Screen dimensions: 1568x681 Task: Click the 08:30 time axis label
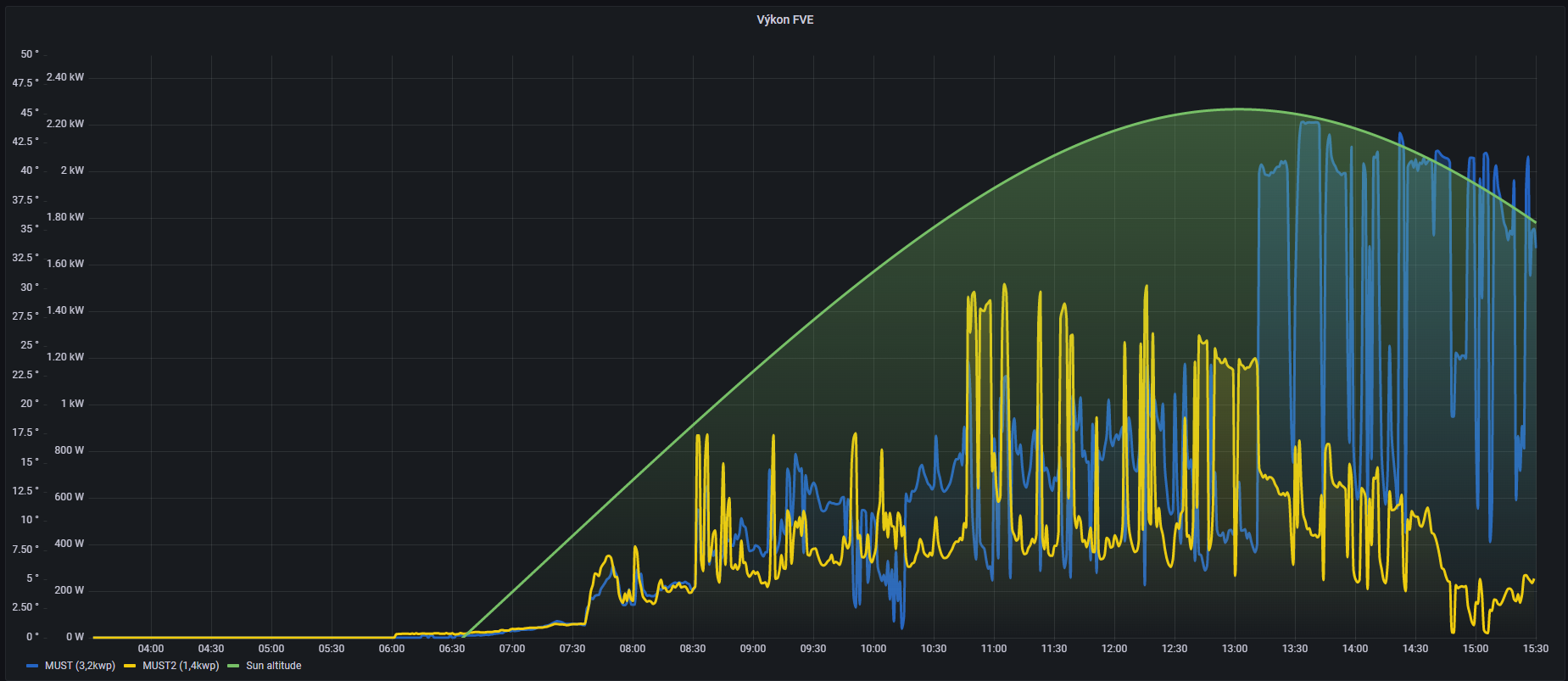[692, 649]
